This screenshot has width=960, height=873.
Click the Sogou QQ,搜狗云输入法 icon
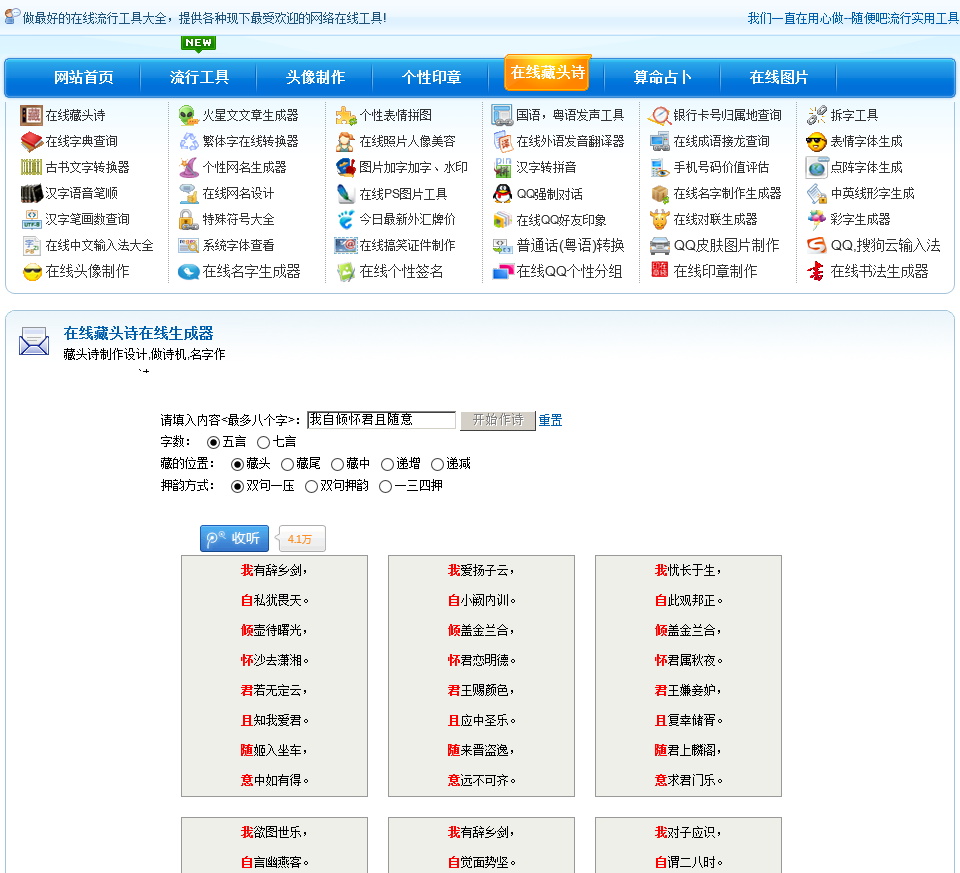[x=817, y=245]
